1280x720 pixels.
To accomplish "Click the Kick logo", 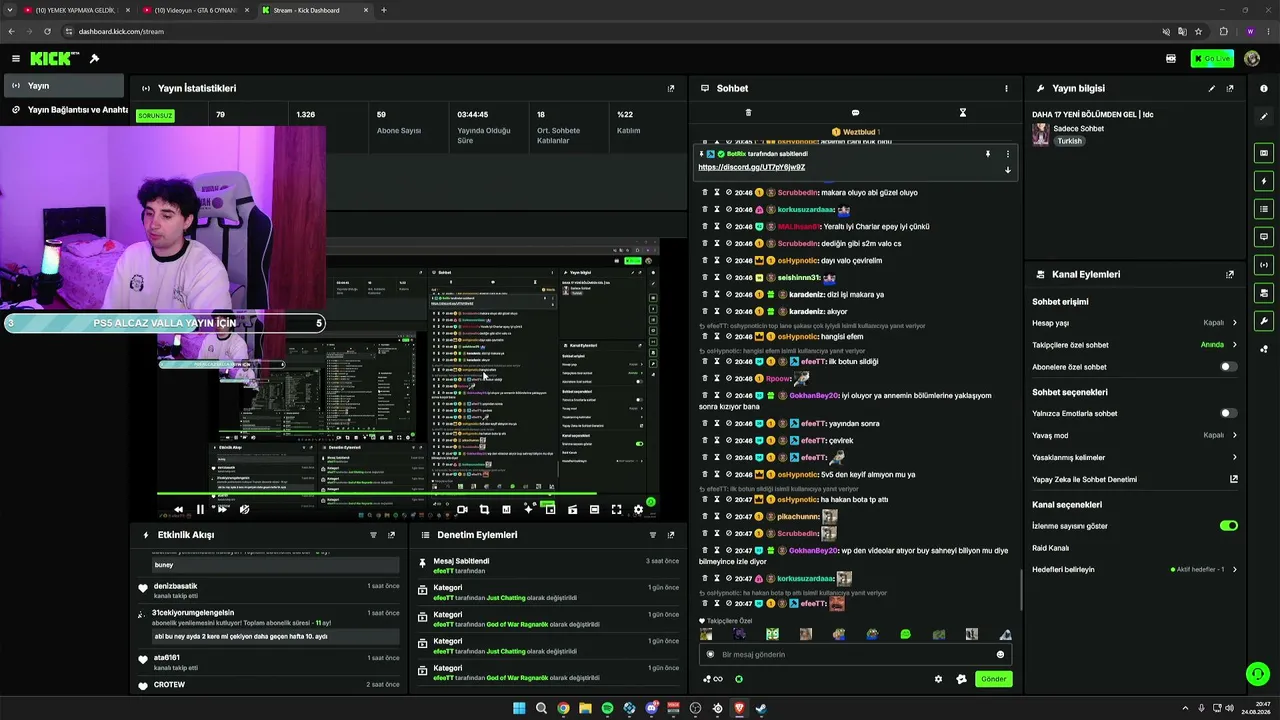I will pos(55,59).
